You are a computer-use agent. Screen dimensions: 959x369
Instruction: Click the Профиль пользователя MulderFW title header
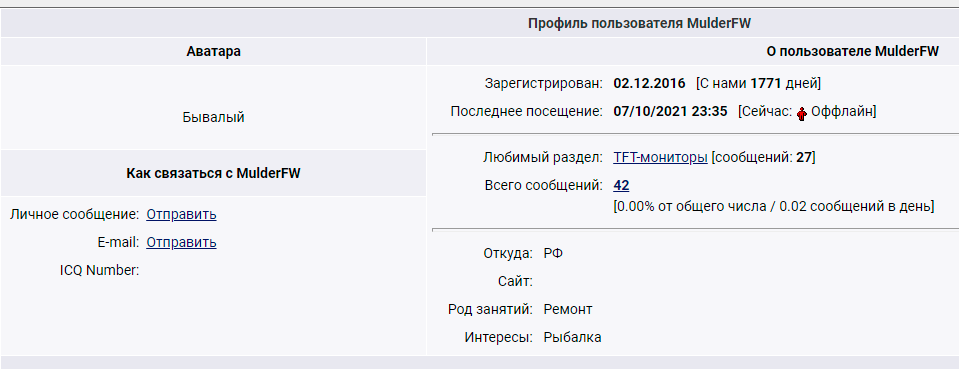click(x=639, y=23)
